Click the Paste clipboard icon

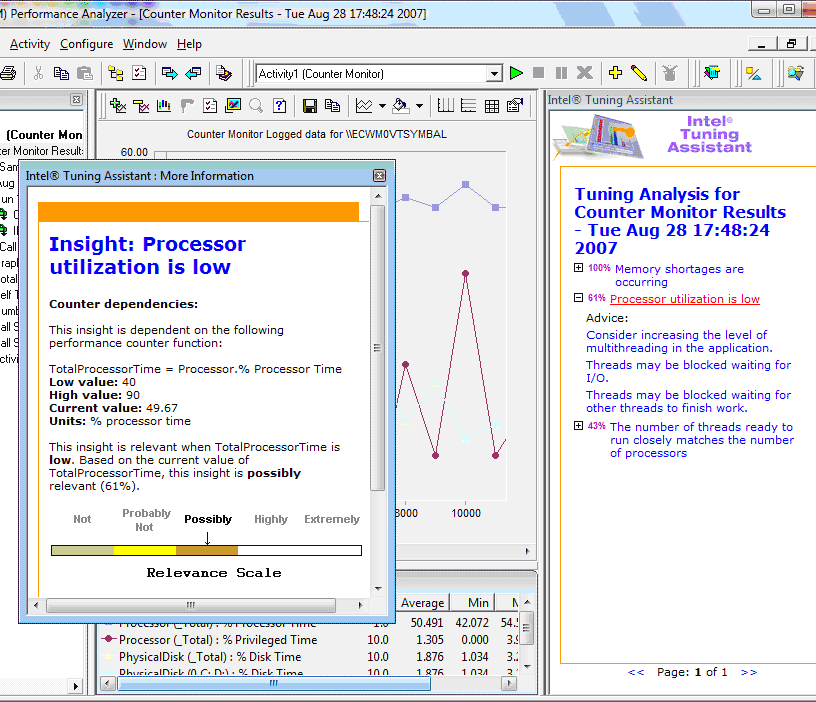coord(84,73)
